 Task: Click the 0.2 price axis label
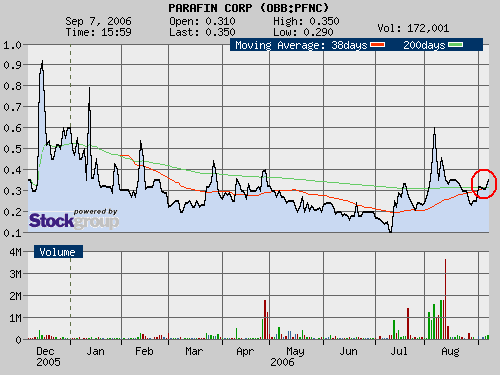12,212
